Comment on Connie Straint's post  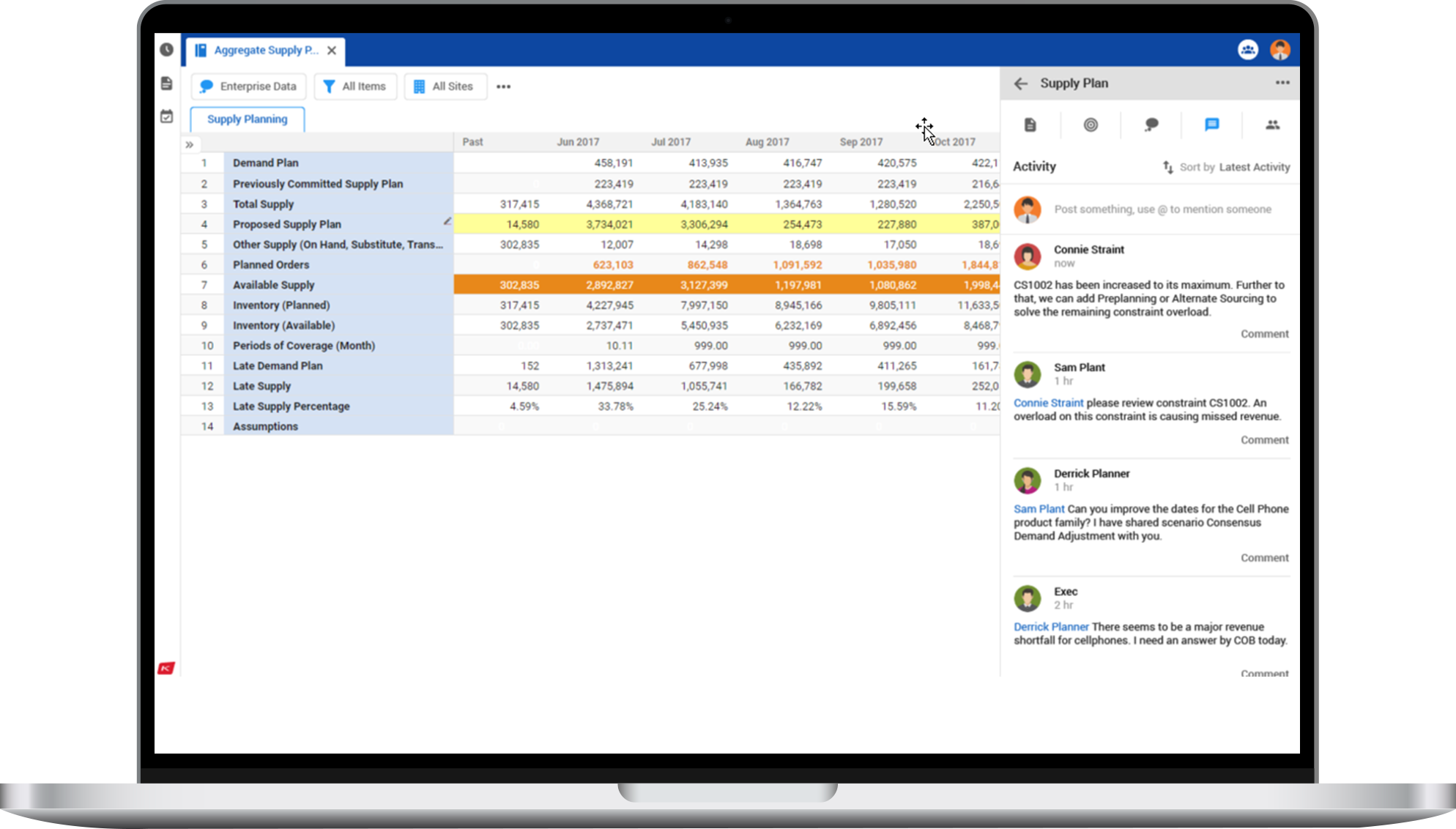click(x=1264, y=334)
